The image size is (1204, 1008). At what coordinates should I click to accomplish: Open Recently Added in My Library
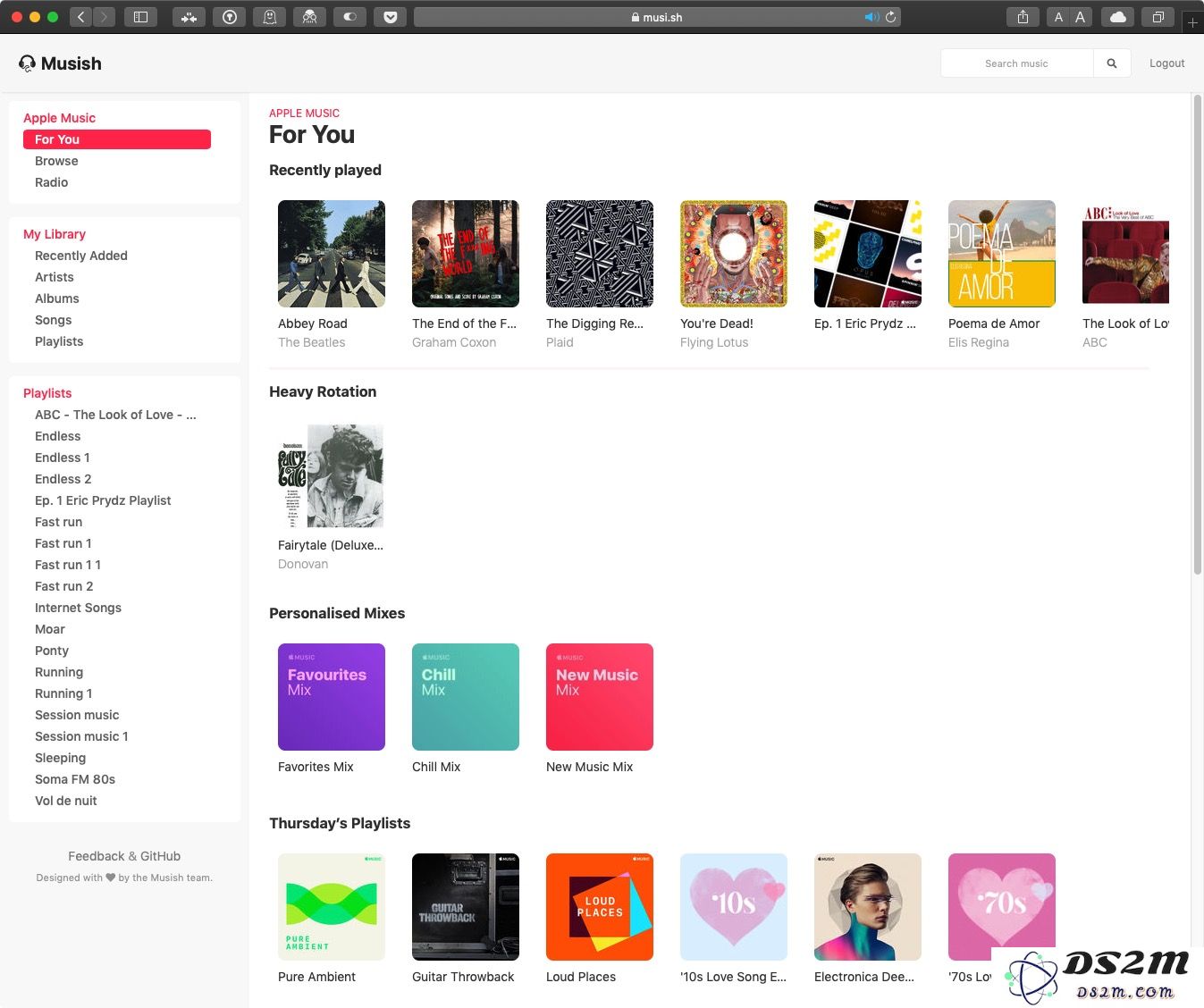(x=81, y=256)
